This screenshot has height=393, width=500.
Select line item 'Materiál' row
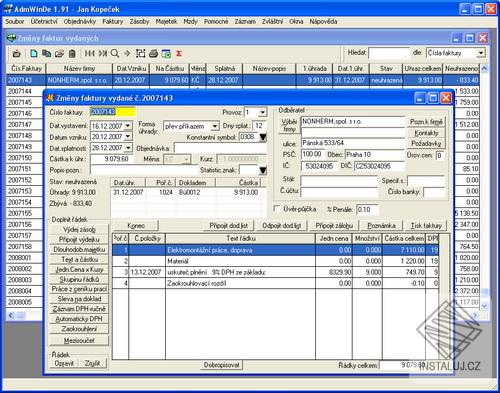pos(275,261)
